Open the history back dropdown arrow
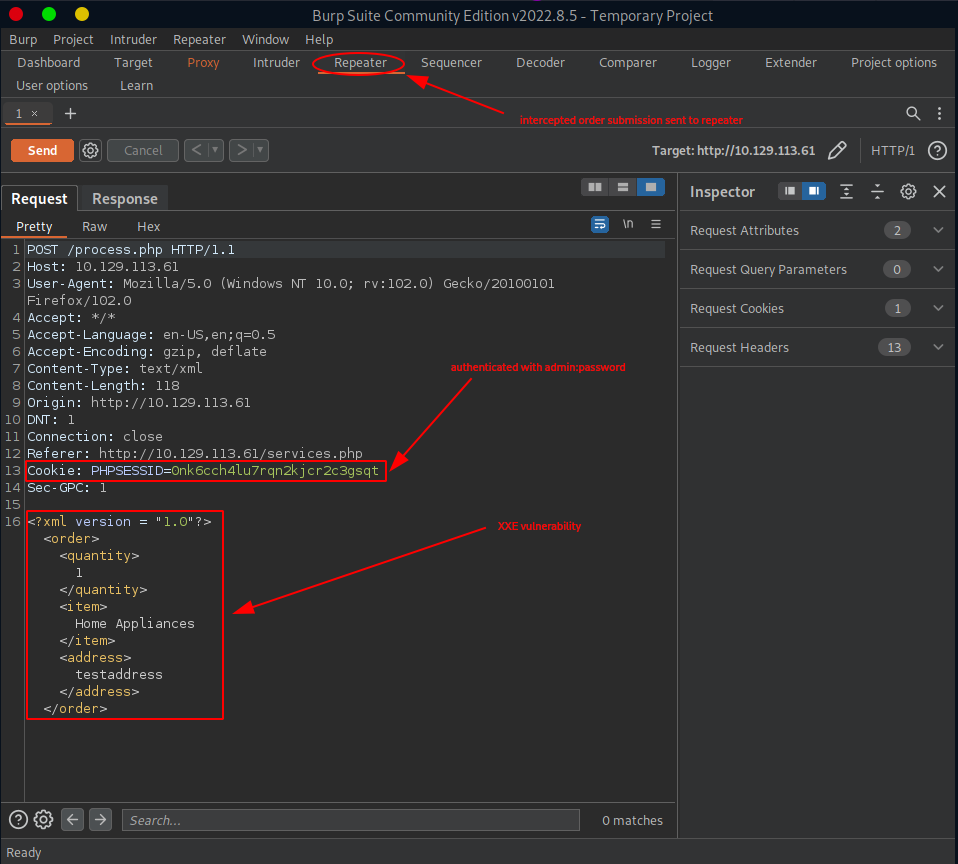958x864 pixels. [215, 151]
